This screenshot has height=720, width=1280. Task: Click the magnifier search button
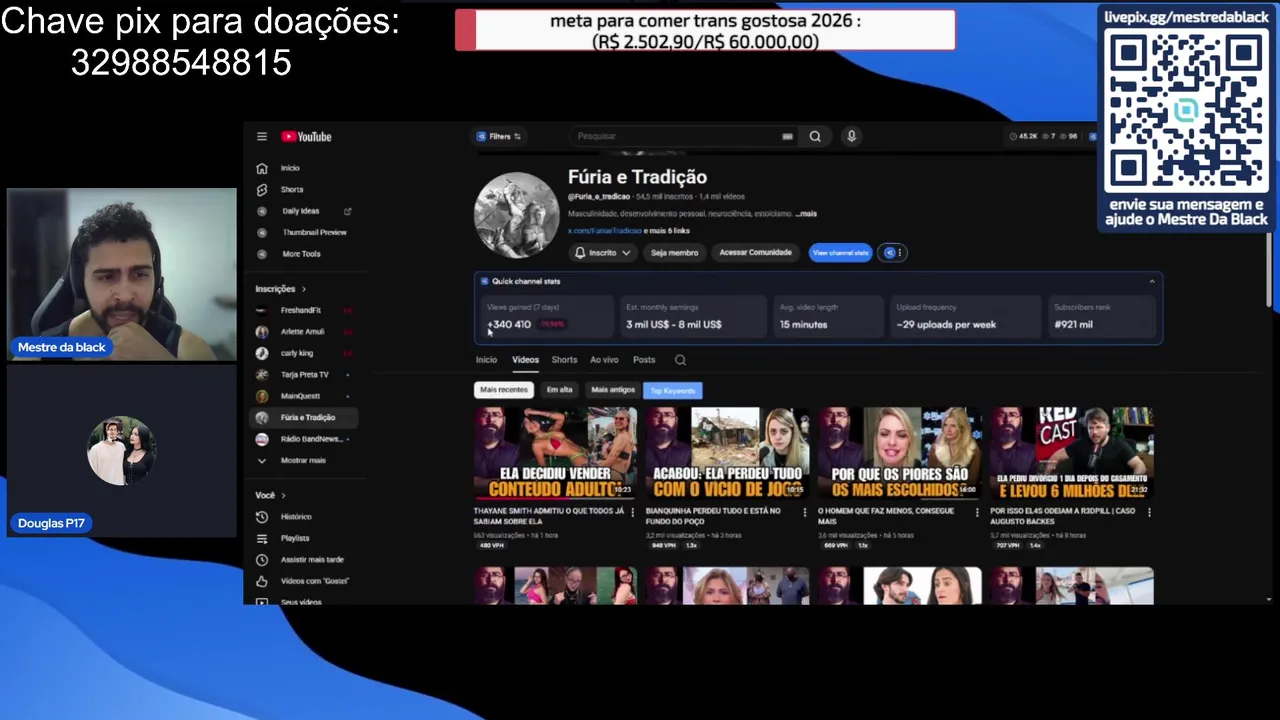point(815,136)
